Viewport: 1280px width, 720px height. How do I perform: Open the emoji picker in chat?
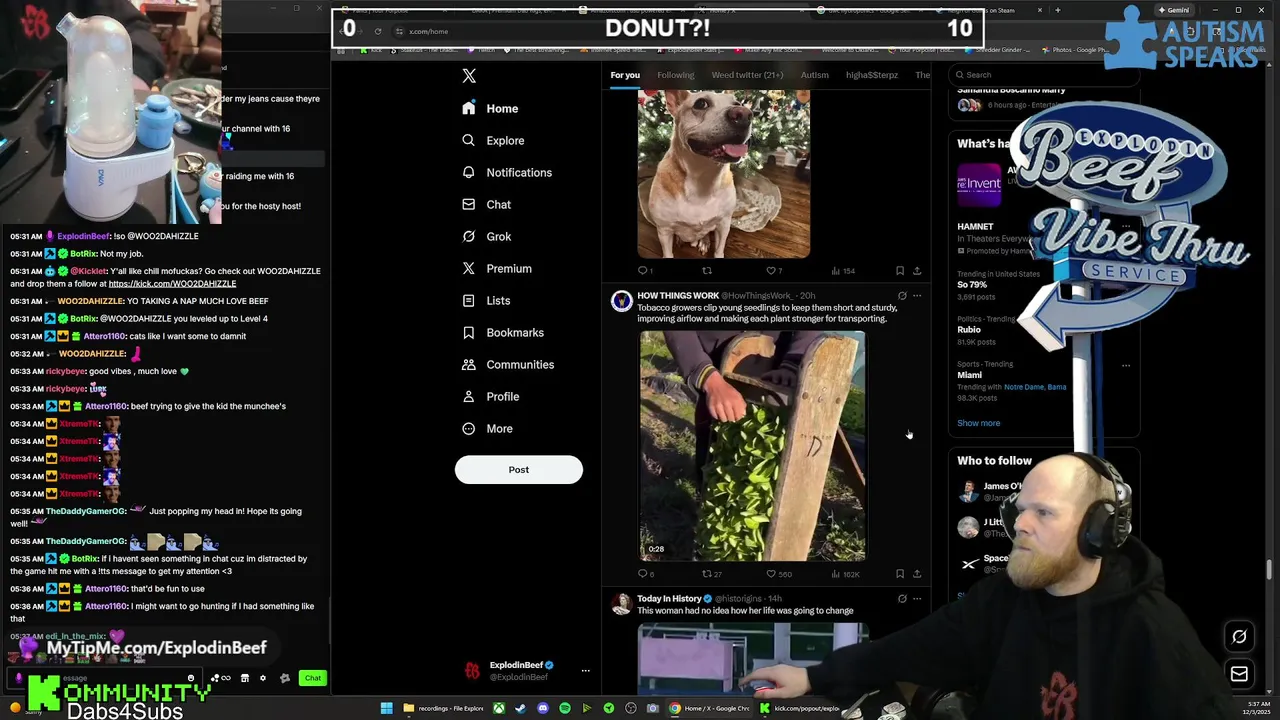click(191, 678)
